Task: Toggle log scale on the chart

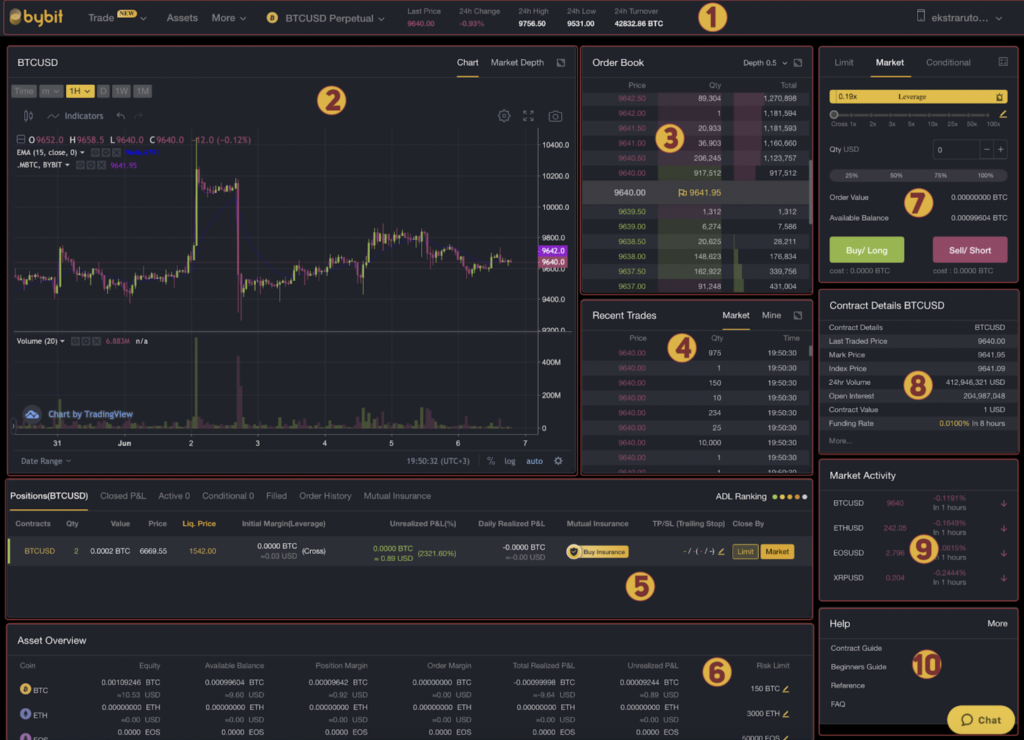Action: pyautogui.click(x=509, y=461)
